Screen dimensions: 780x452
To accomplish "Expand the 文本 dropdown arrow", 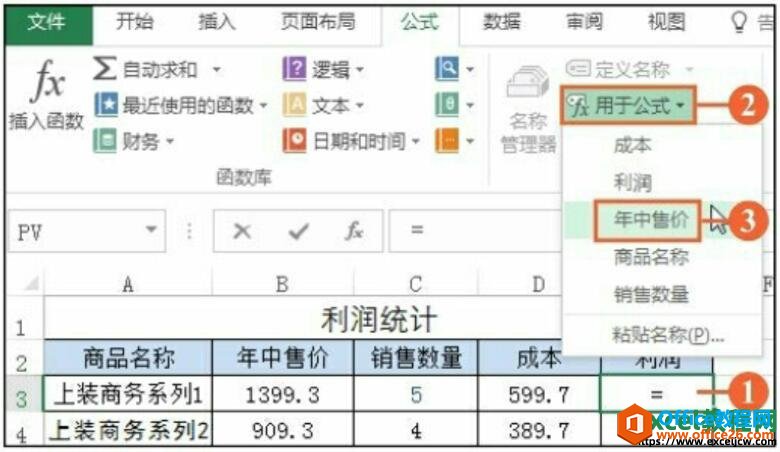I will [x=359, y=105].
